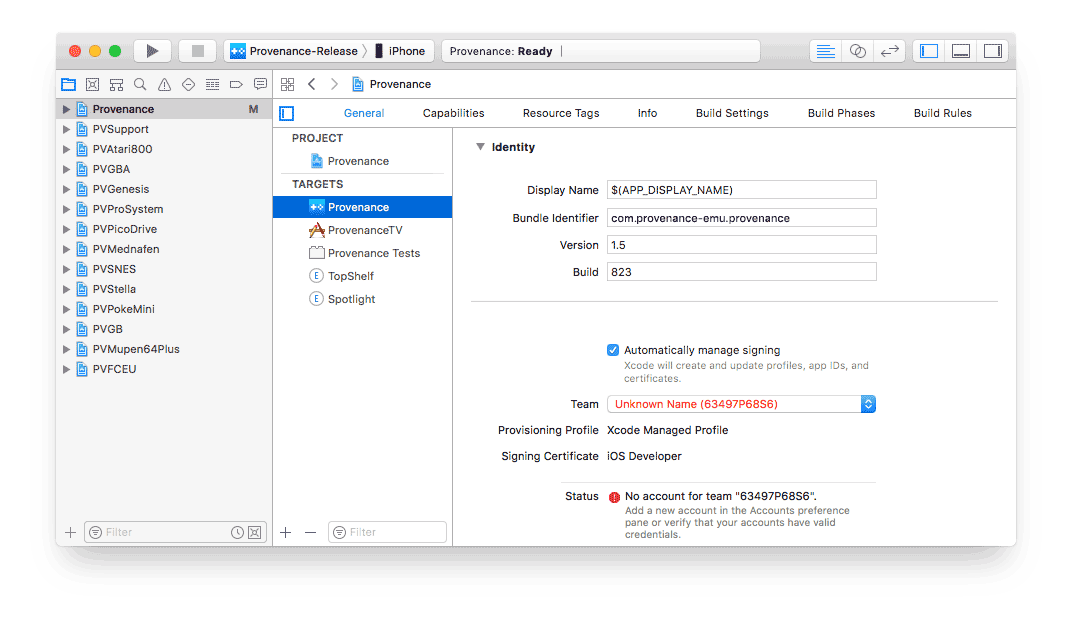1072x626 pixels.
Task: Select PVMednafen in the navigator
Action: click(x=164, y=249)
